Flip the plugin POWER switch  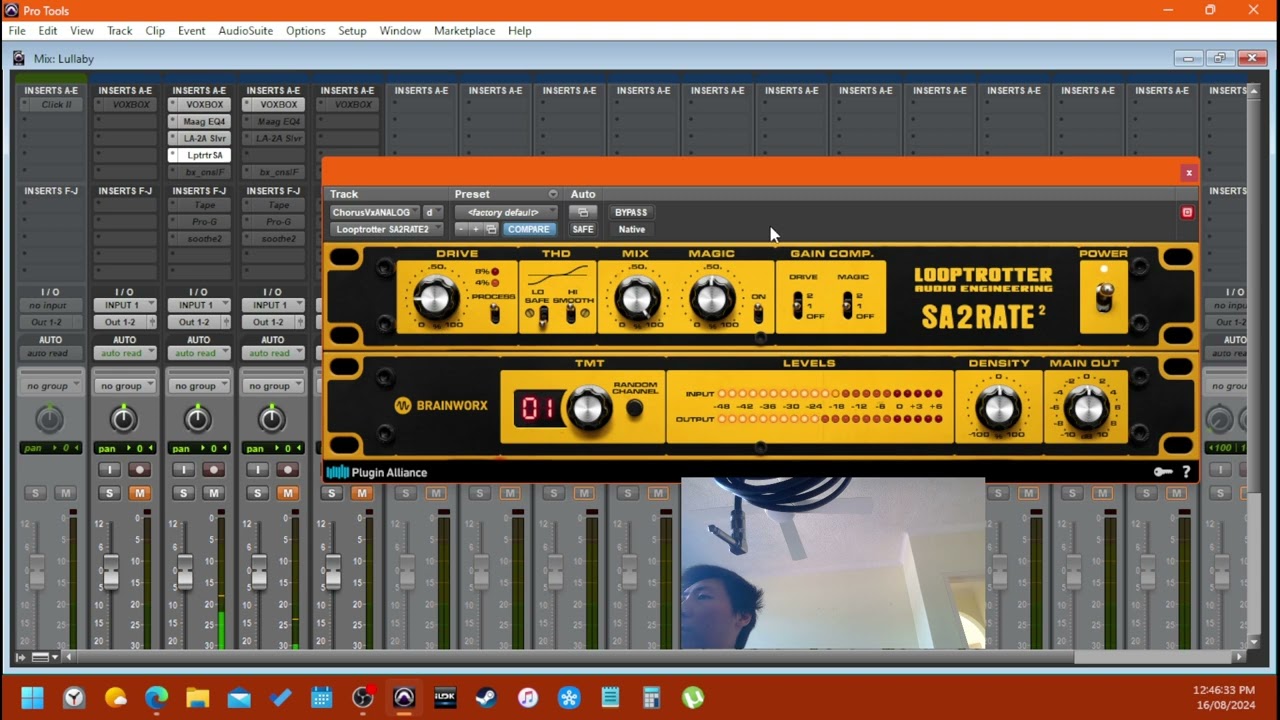click(1104, 298)
